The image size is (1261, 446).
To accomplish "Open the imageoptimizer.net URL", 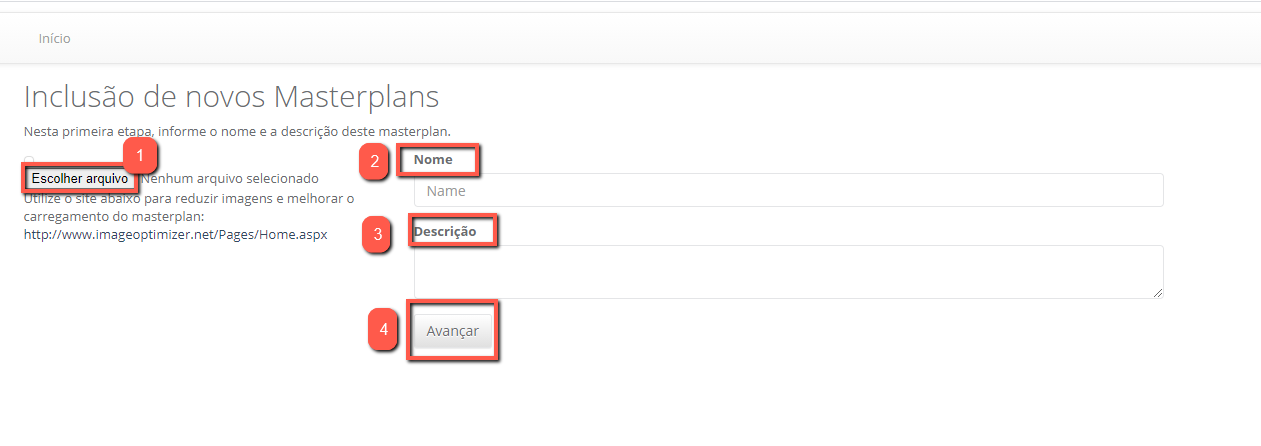I will pyautogui.click(x=175, y=235).
